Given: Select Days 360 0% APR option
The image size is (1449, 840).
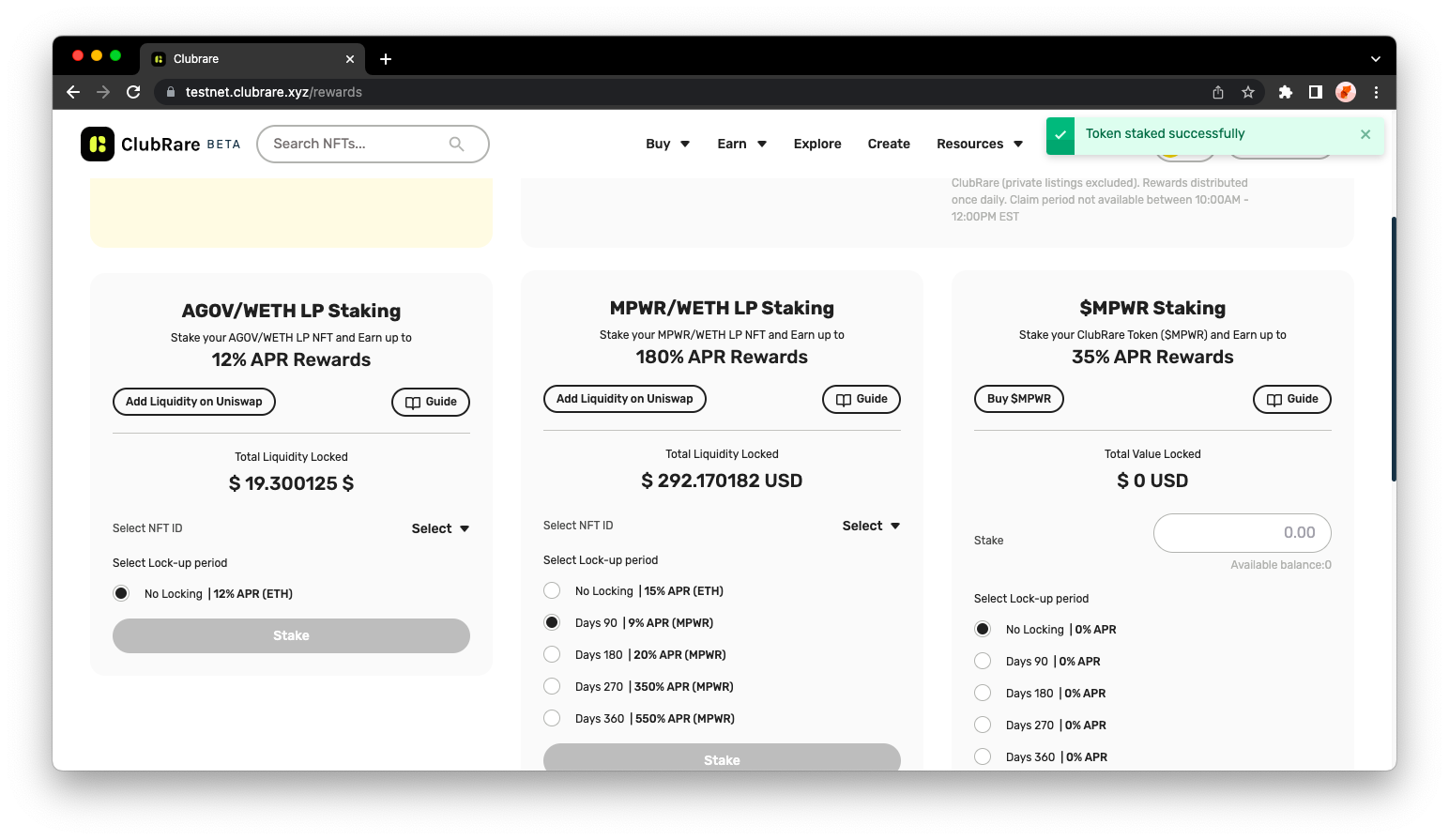Looking at the screenshot, I should pyautogui.click(x=983, y=756).
